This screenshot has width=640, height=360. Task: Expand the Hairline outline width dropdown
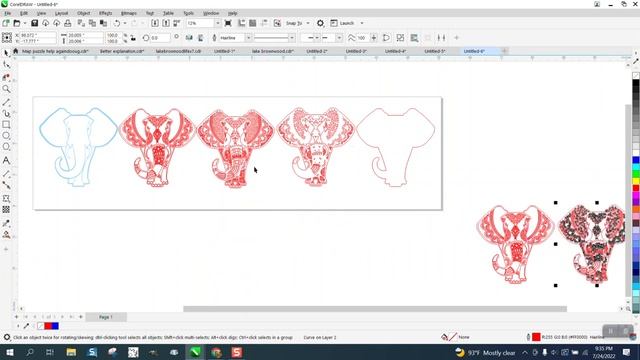click(x=248, y=38)
